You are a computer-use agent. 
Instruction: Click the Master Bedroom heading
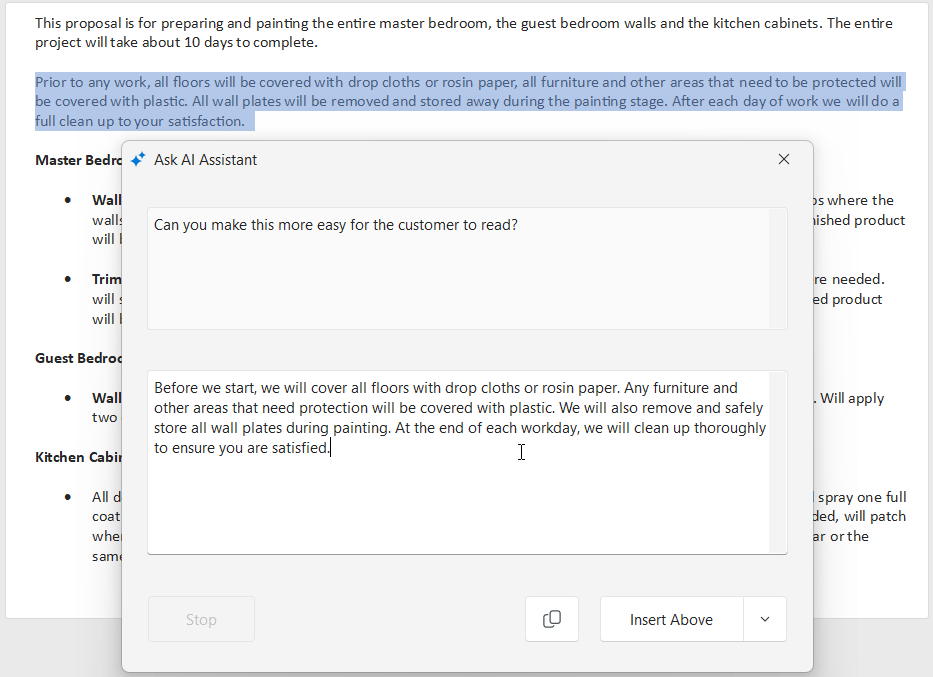[x=76, y=160]
